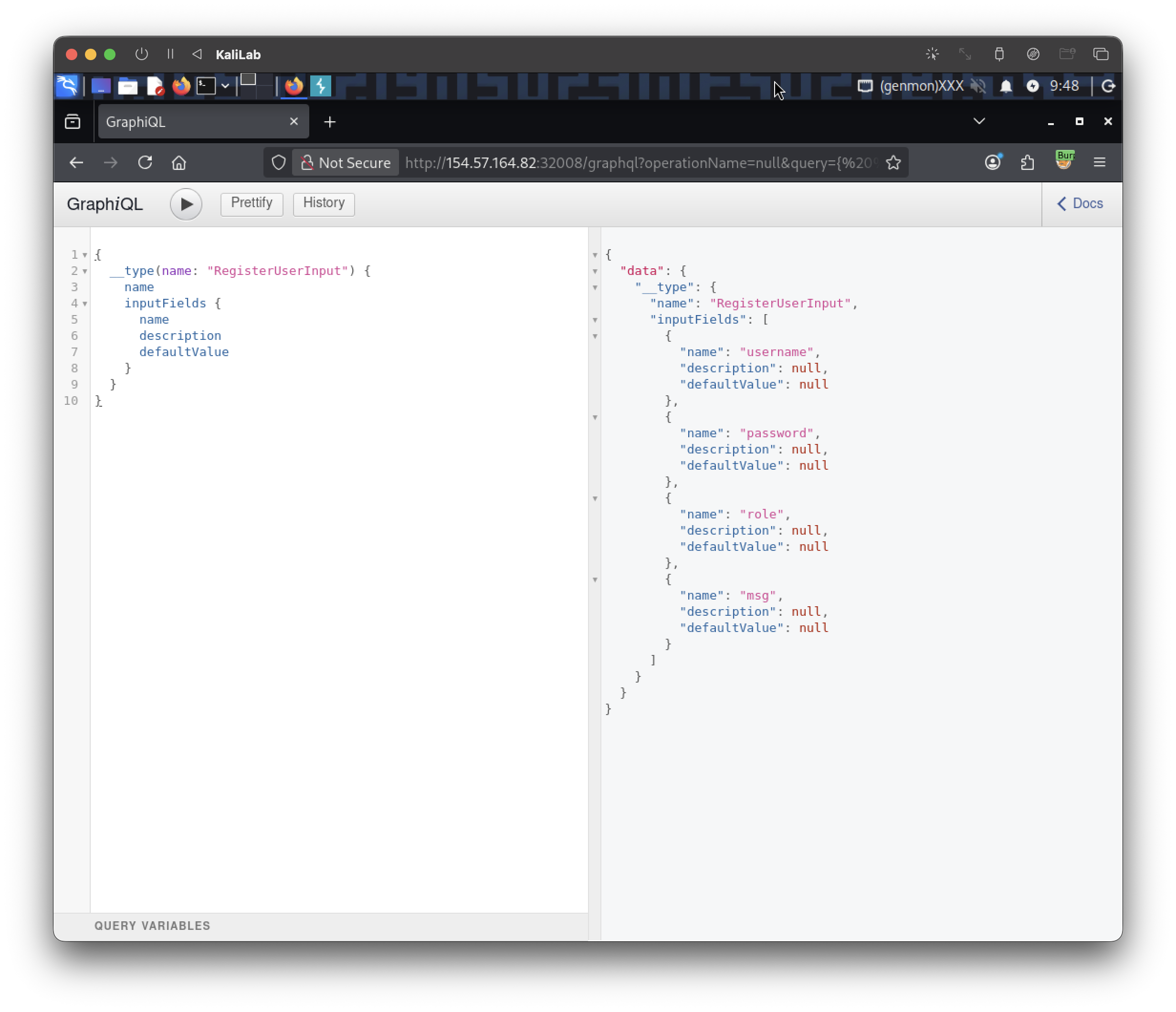Open the power manager panel icon
This screenshot has width=1176, height=1012.
[x=1032, y=86]
